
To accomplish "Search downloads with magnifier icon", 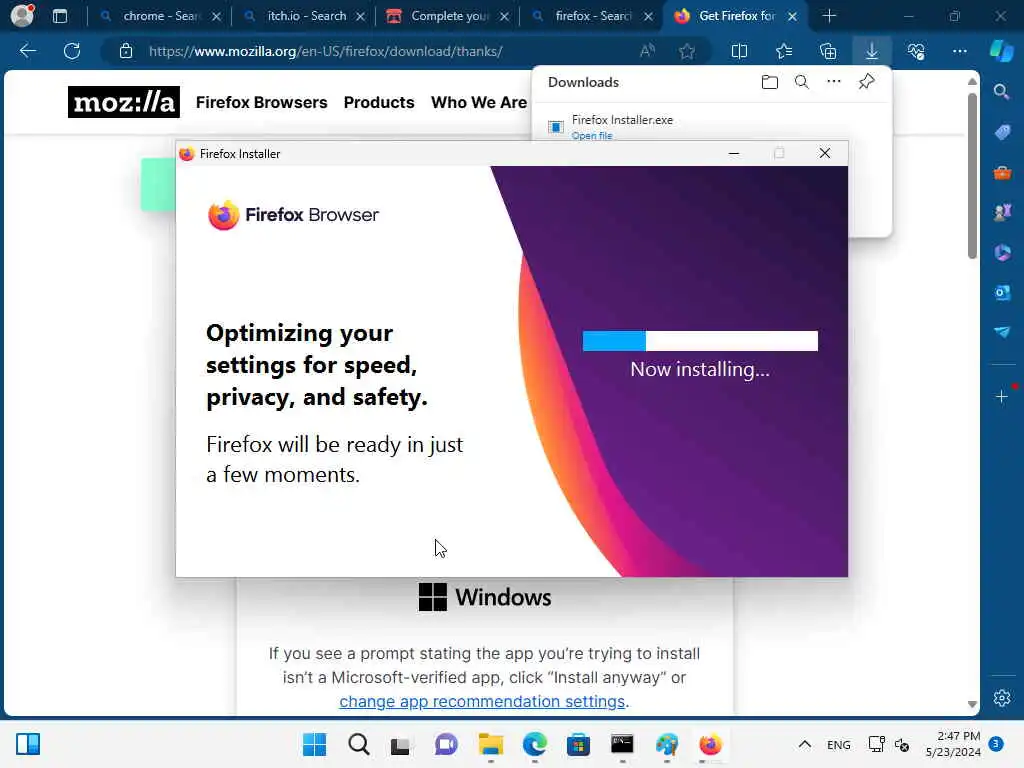I will tap(802, 82).
